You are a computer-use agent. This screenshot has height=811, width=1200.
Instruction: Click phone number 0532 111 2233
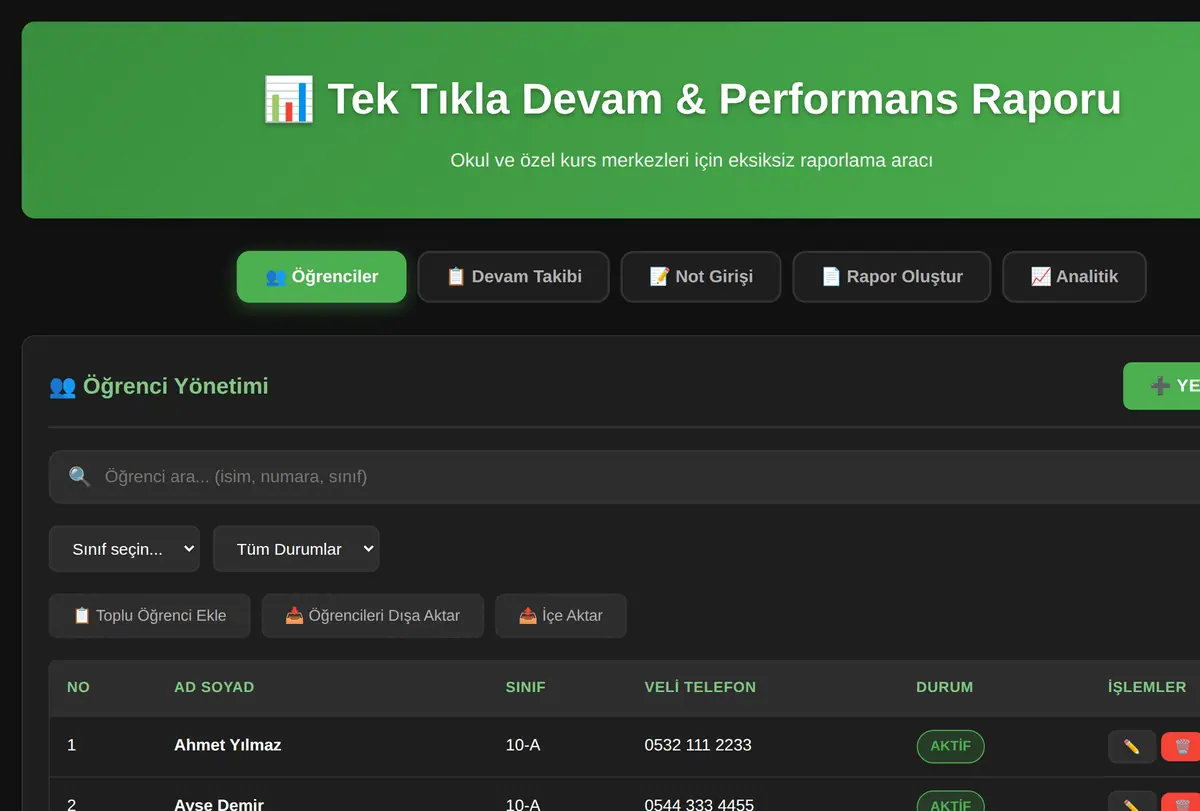698,745
